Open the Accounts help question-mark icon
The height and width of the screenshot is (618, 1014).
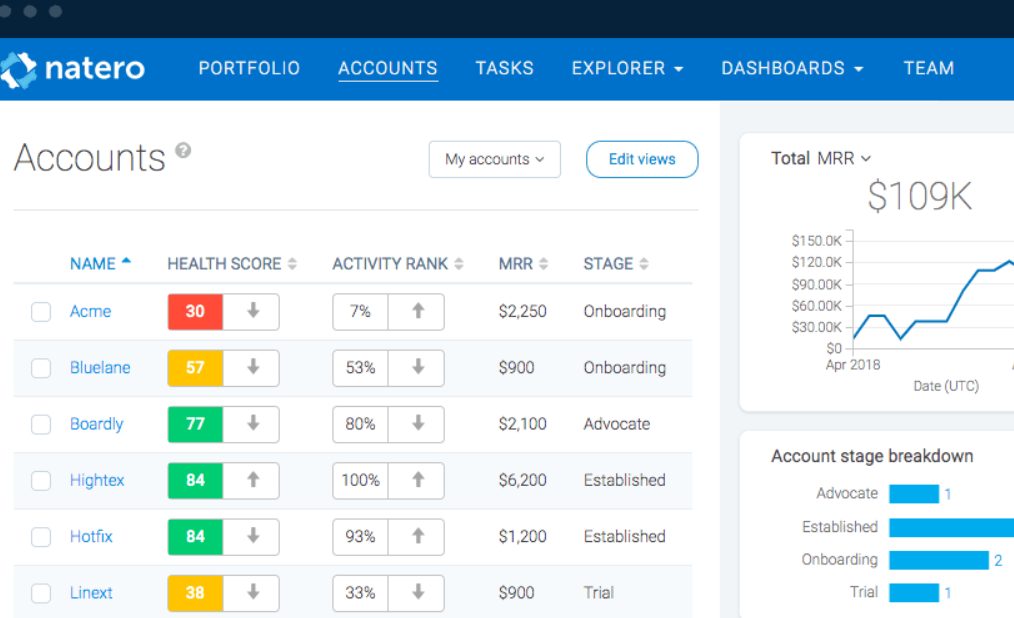tap(184, 151)
